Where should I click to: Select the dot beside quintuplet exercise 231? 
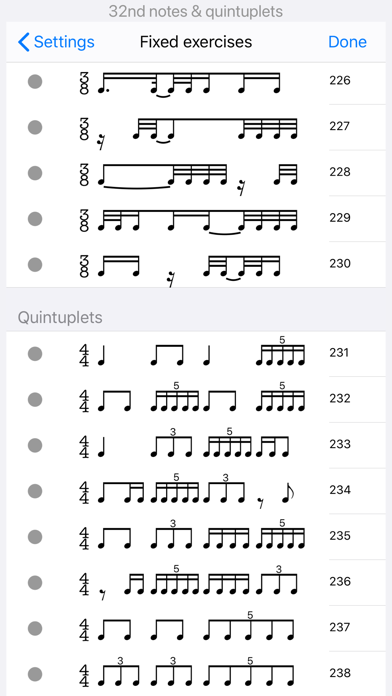[x=35, y=354]
